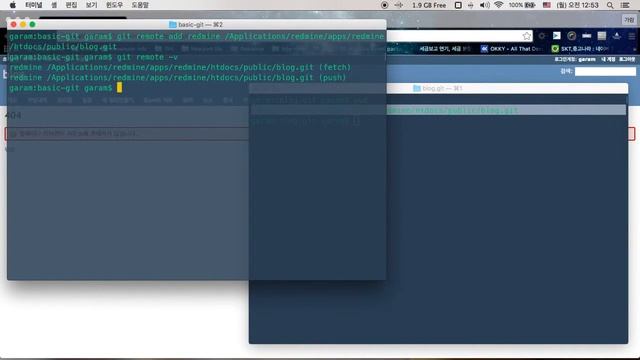Open the 윈도우 menu

tap(114, 5)
